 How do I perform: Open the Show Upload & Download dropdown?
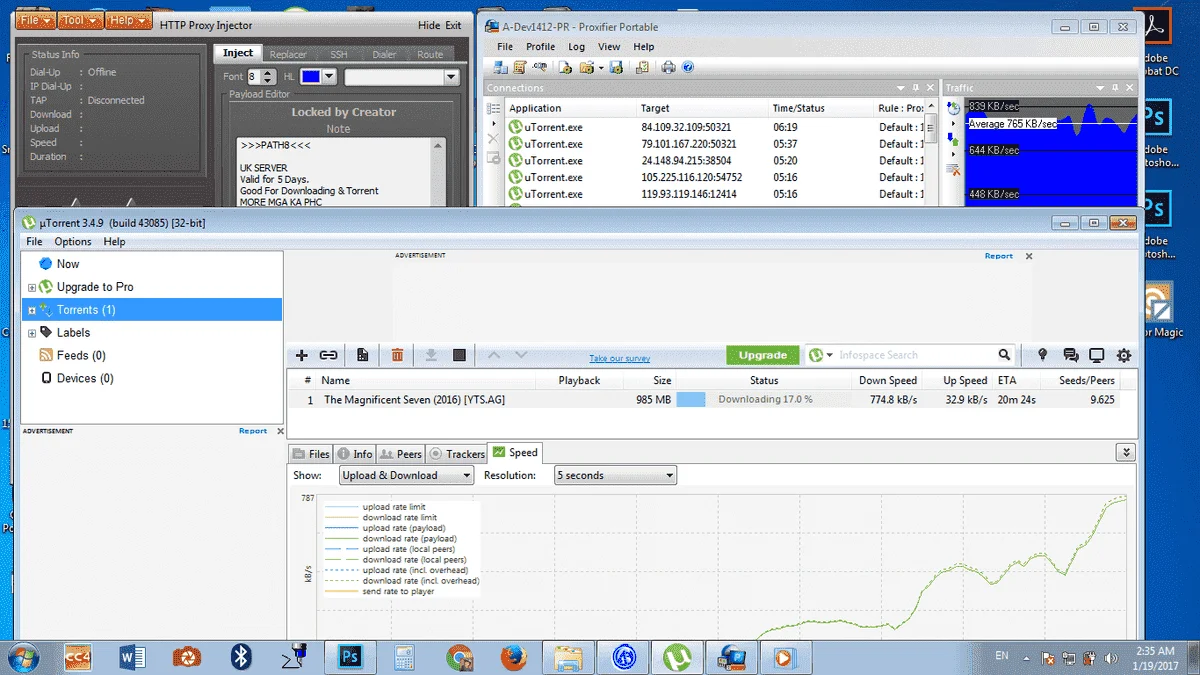[406, 475]
